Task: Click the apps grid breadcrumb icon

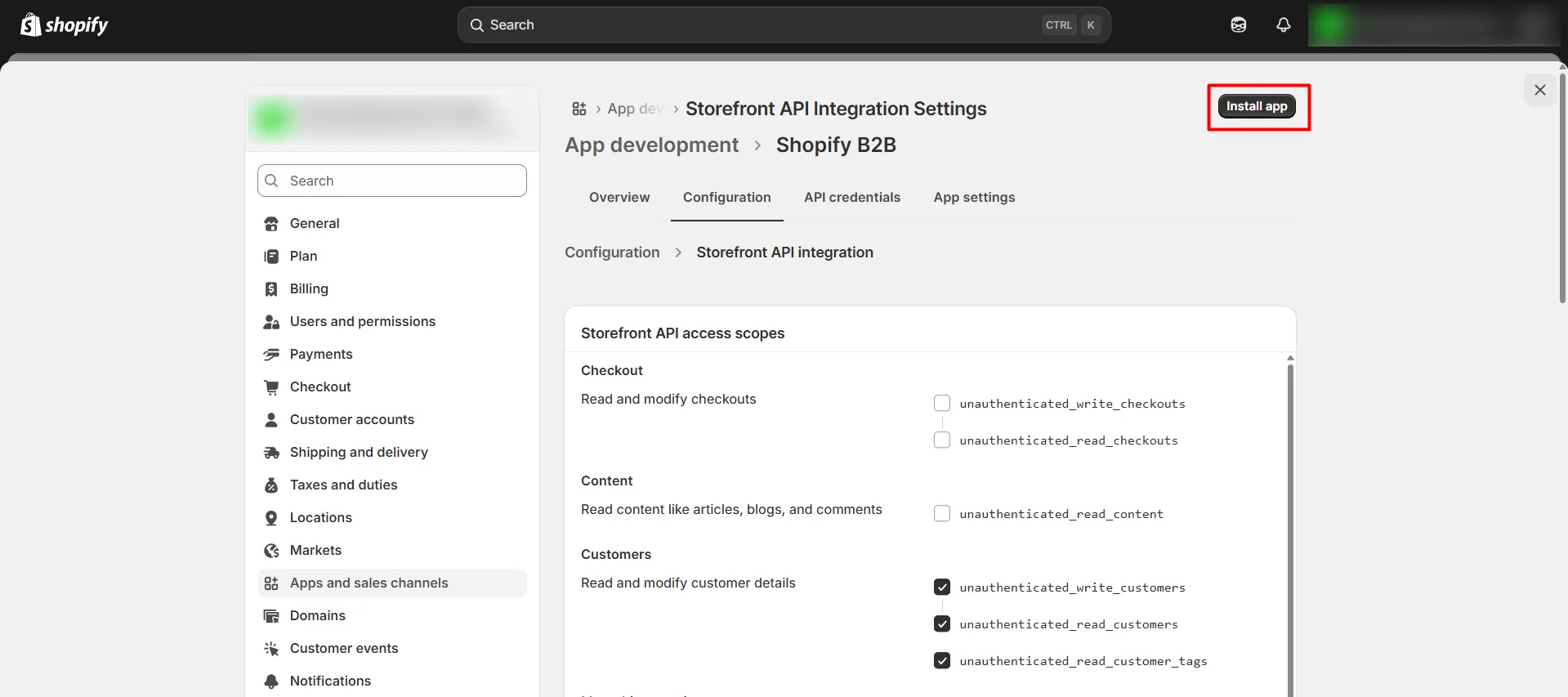Action: click(579, 109)
